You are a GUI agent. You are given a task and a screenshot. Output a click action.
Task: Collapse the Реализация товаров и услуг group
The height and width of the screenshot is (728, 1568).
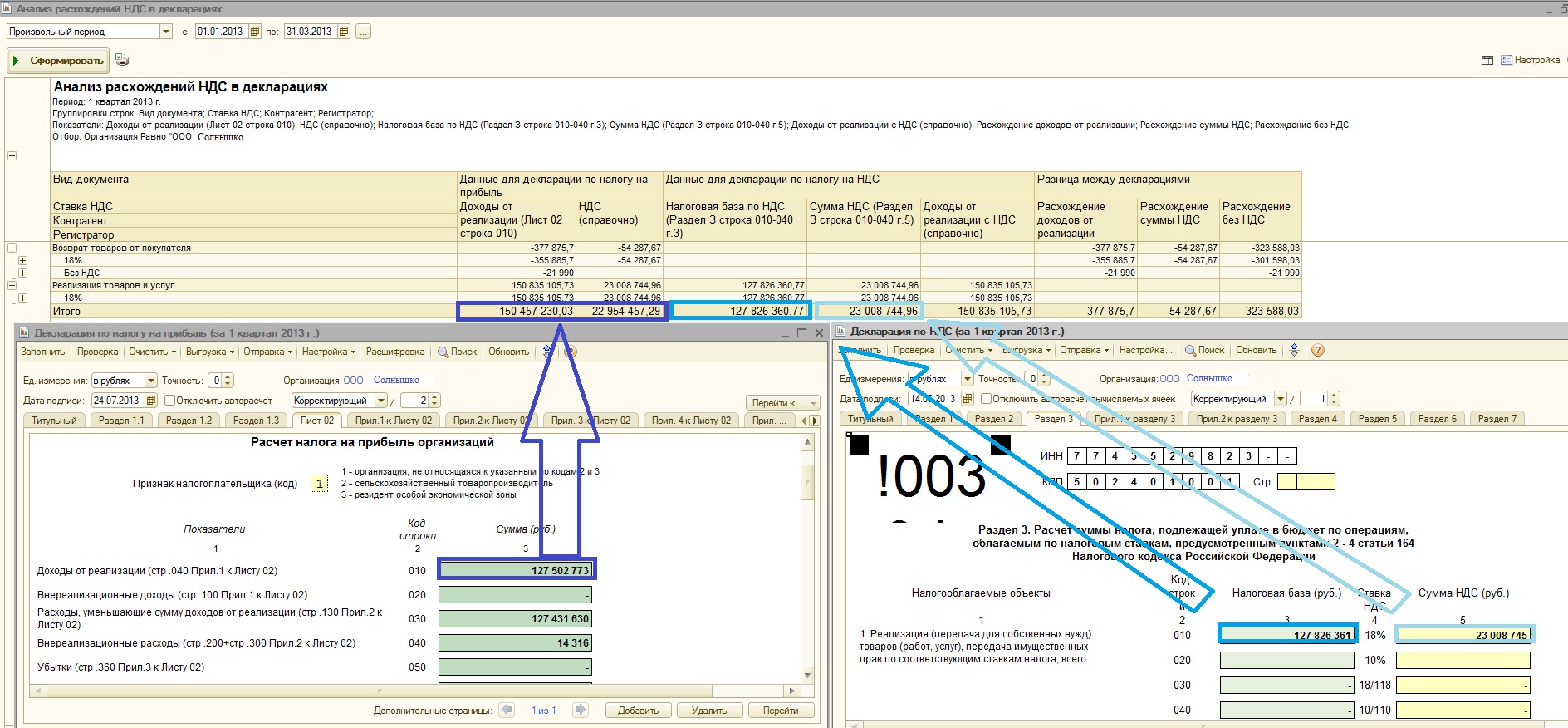click(12, 285)
